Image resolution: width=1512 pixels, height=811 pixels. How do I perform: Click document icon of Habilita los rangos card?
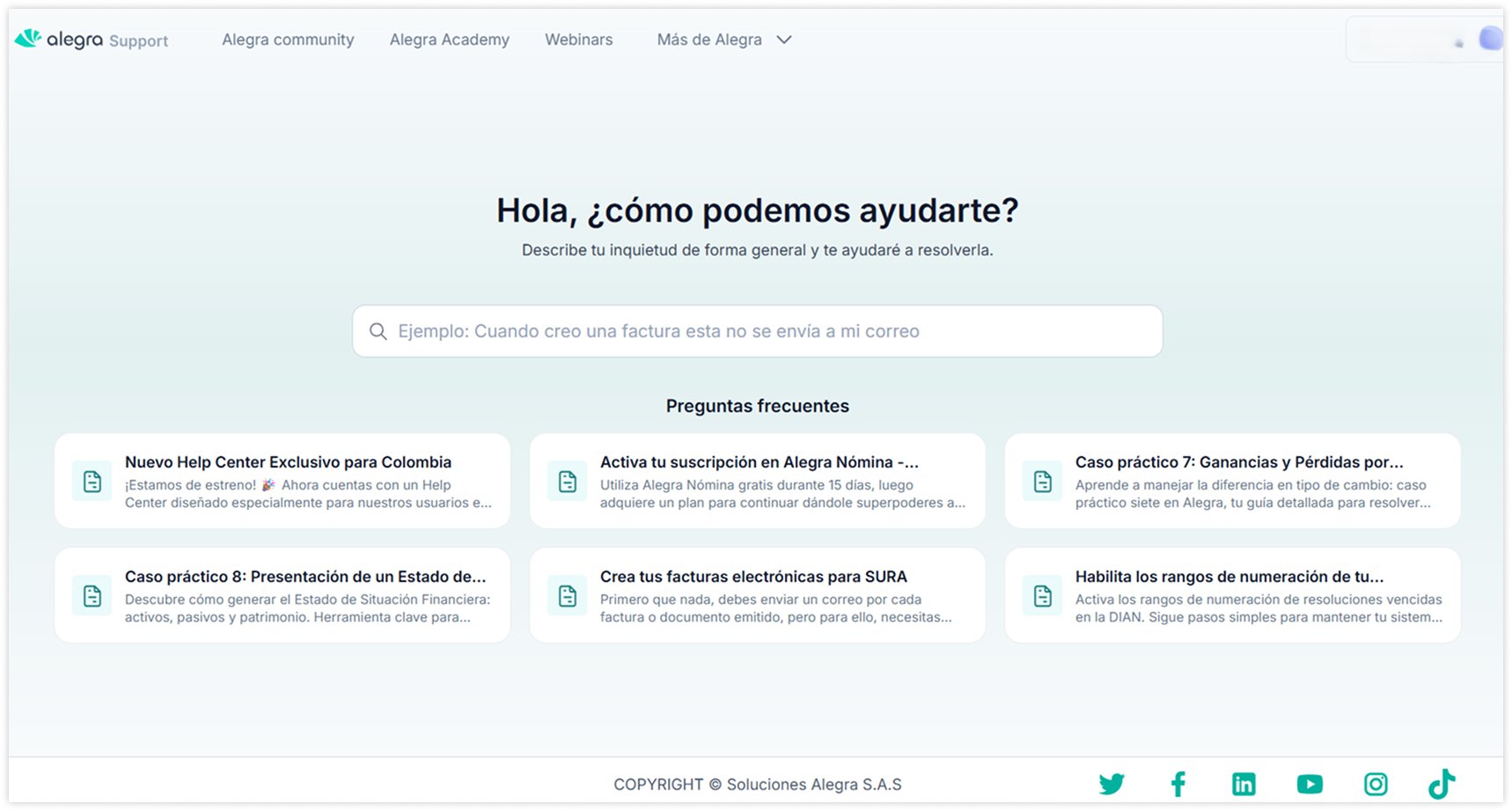click(1043, 596)
